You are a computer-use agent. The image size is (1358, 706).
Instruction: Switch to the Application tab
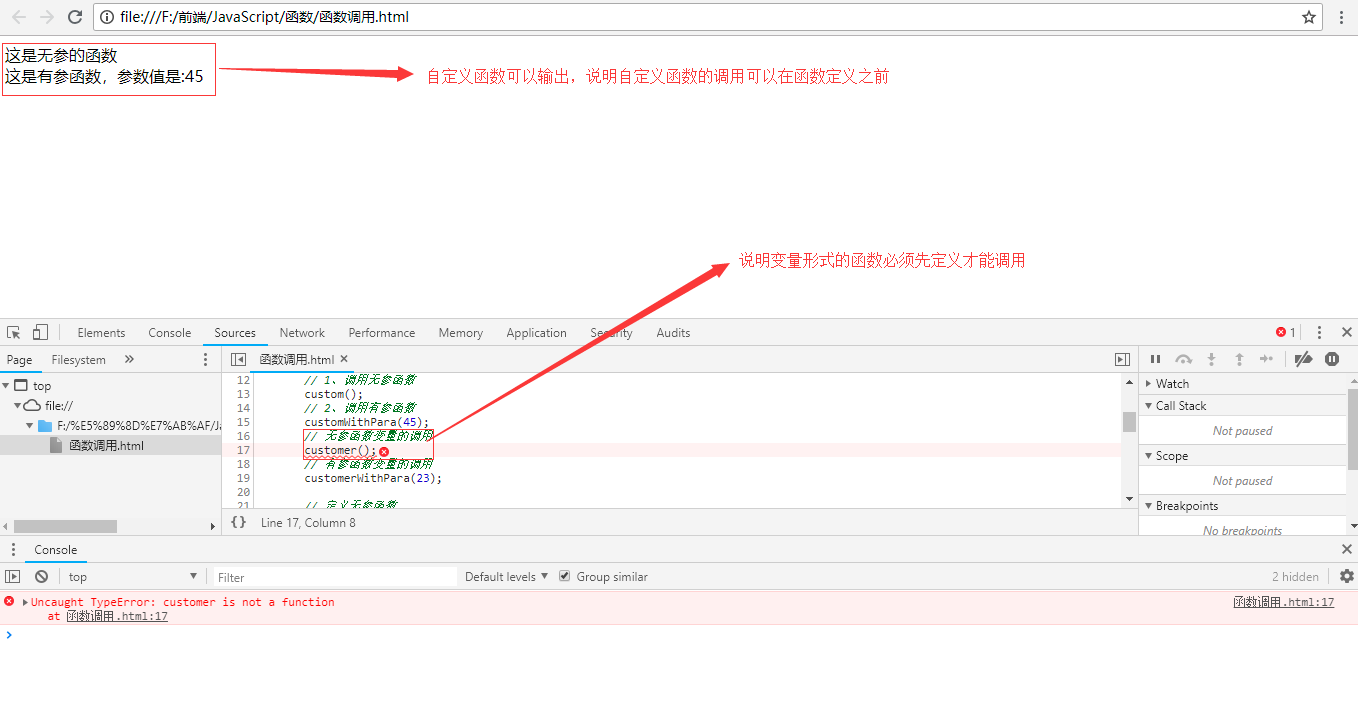click(536, 332)
